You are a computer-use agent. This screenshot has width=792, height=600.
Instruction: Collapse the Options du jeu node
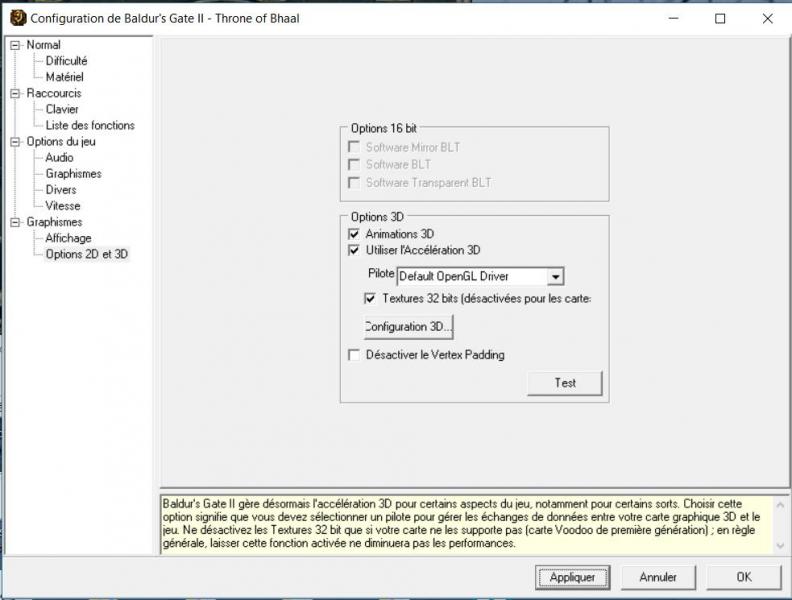click(16, 142)
